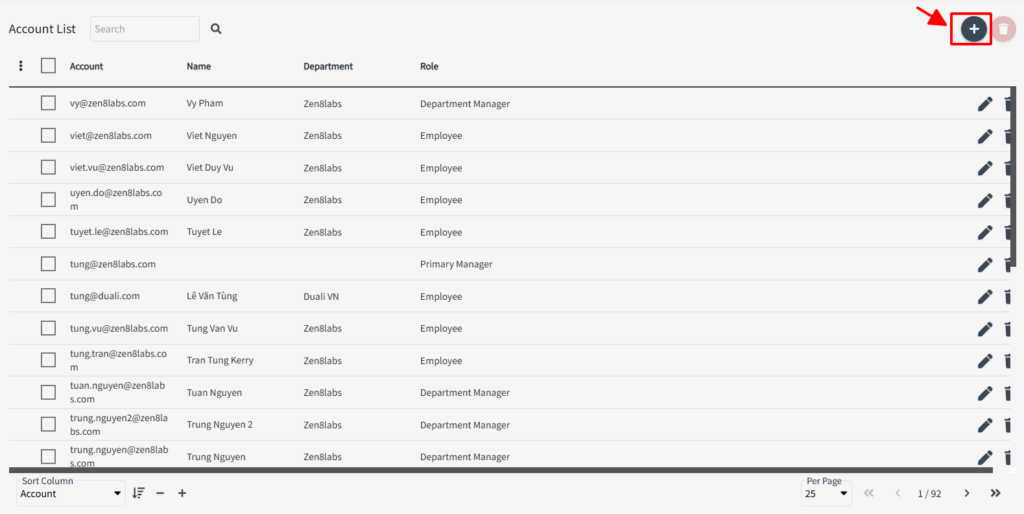Click the plus button to add sort column

[x=182, y=493]
